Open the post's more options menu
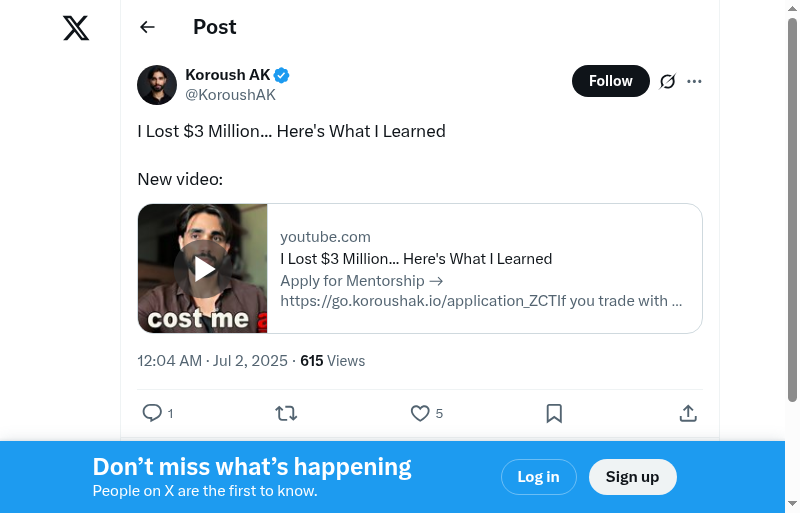 tap(695, 82)
